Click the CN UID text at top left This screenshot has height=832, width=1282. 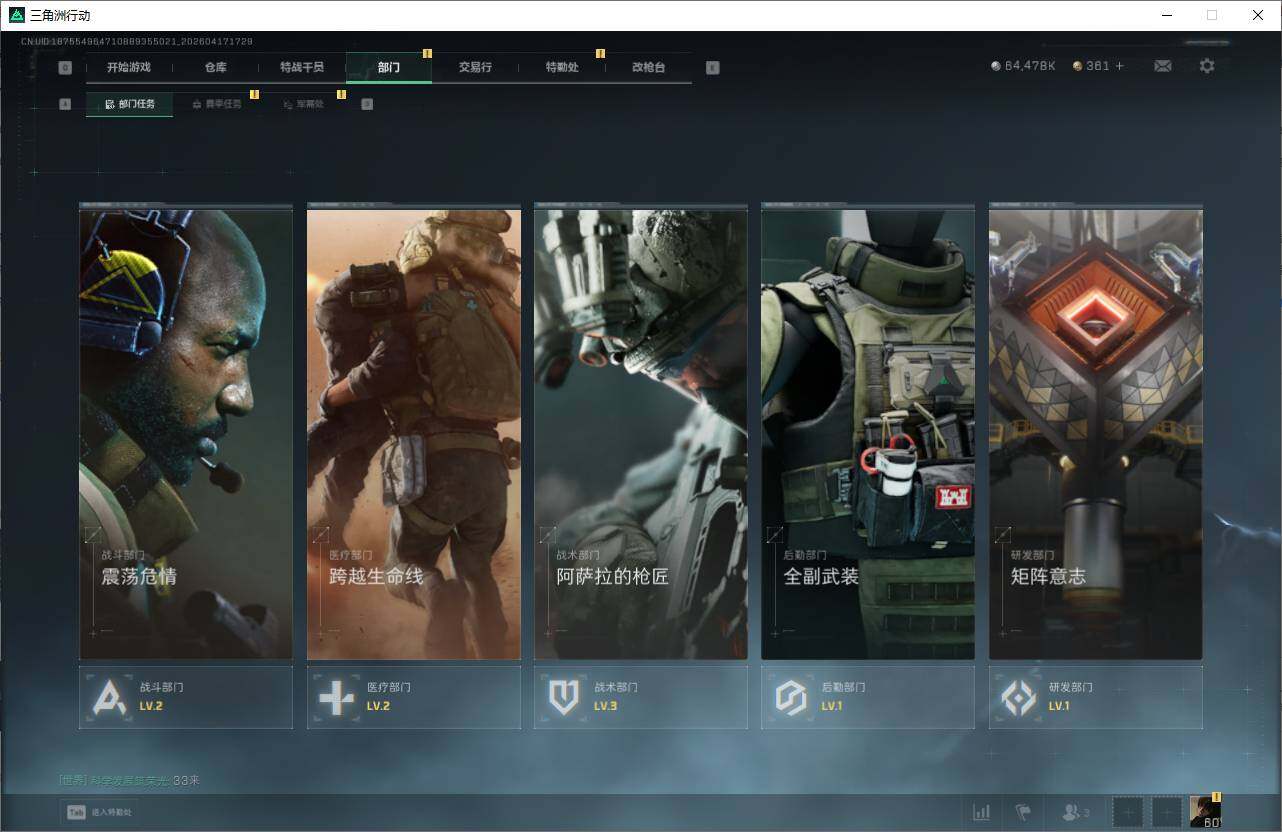click(x=137, y=42)
